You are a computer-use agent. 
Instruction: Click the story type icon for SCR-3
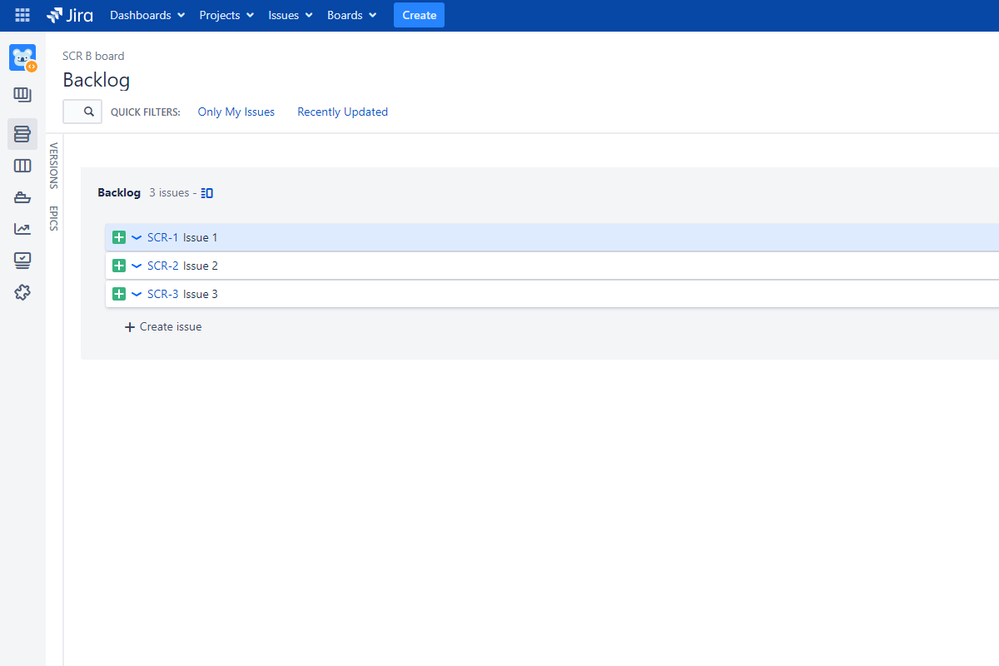pos(119,294)
